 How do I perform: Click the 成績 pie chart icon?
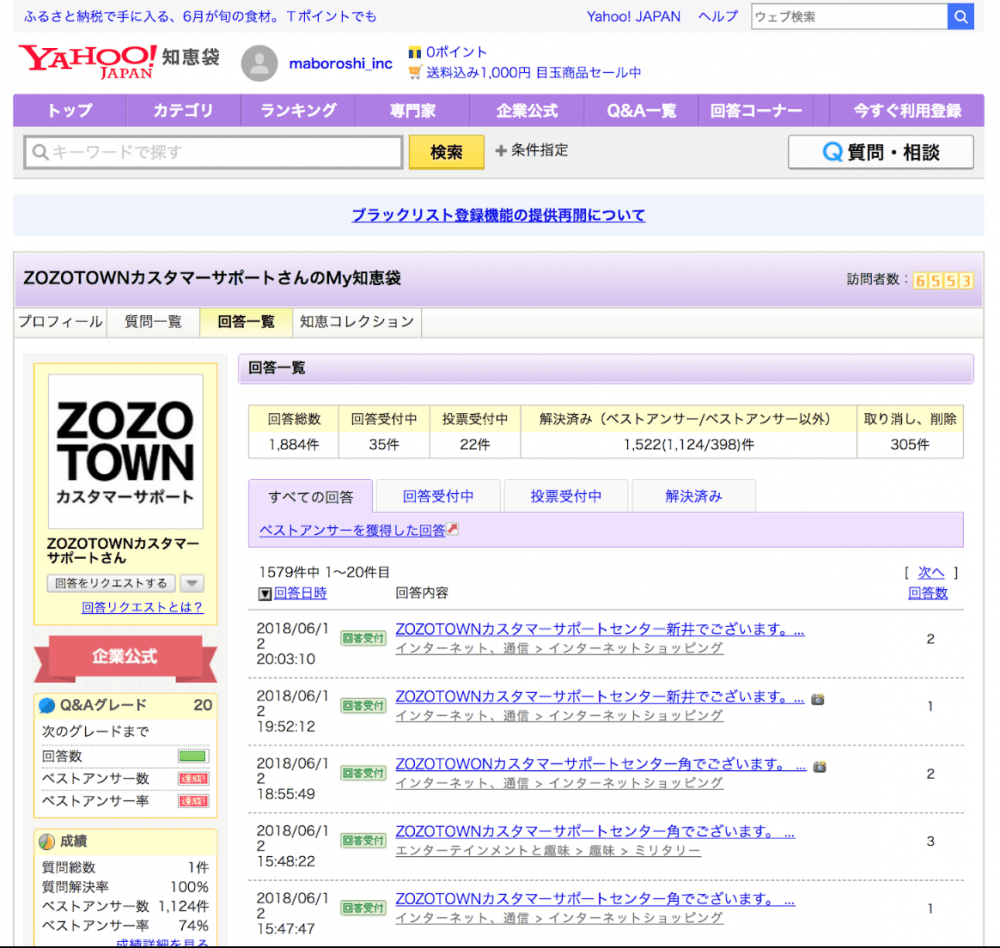click(47, 841)
